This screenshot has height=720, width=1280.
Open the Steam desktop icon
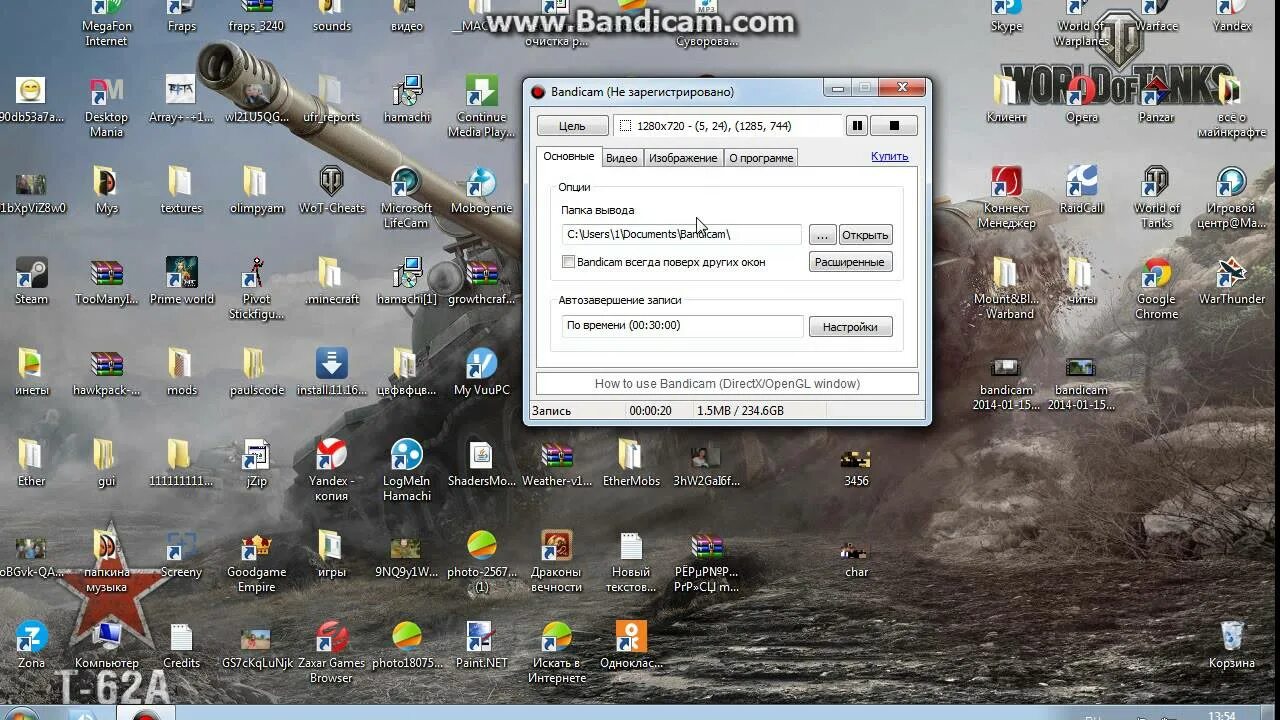tap(31, 281)
